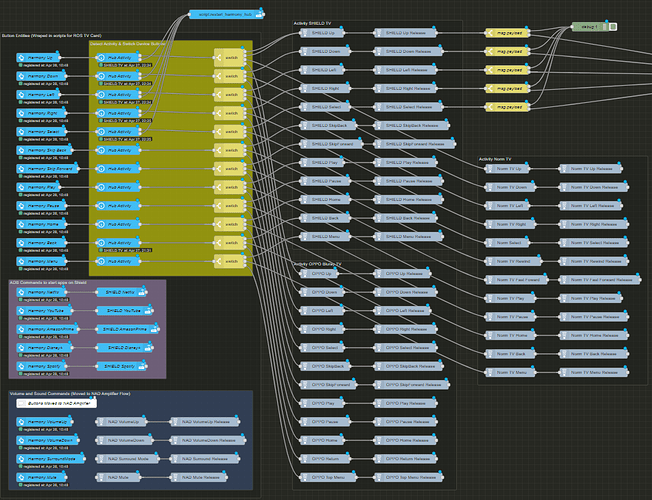Click the NAD Mute Release node's icon
This screenshot has height=500, width=652.
click(x=175, y=478)
